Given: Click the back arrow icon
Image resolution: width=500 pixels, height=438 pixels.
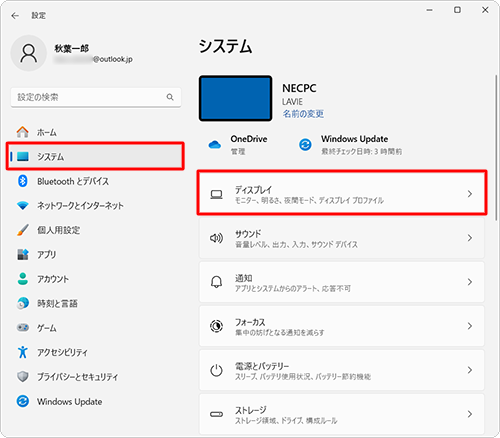Looking at the screenshot, I should (15, 16).
